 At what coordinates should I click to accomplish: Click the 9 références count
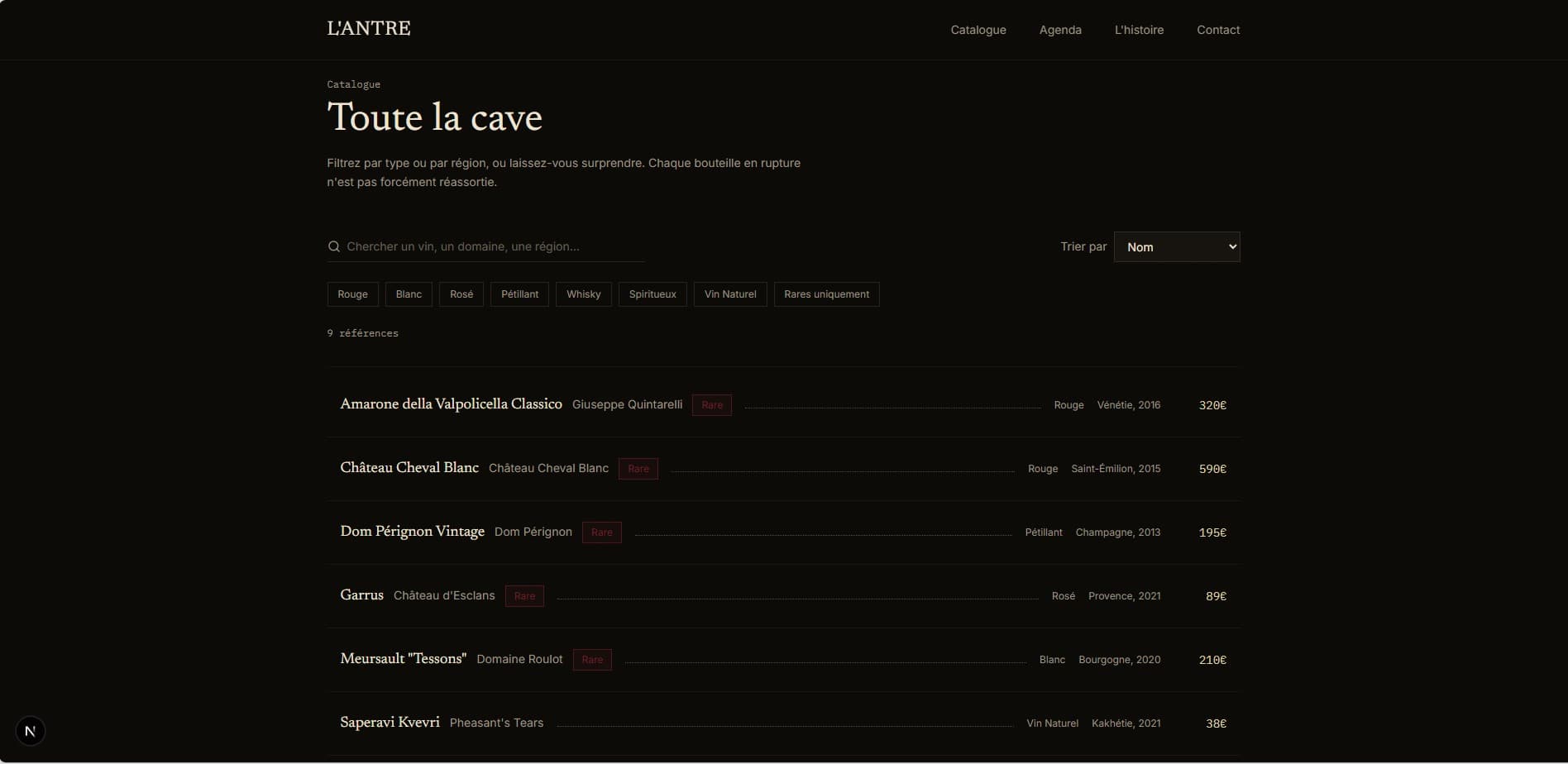pos(362,333)
